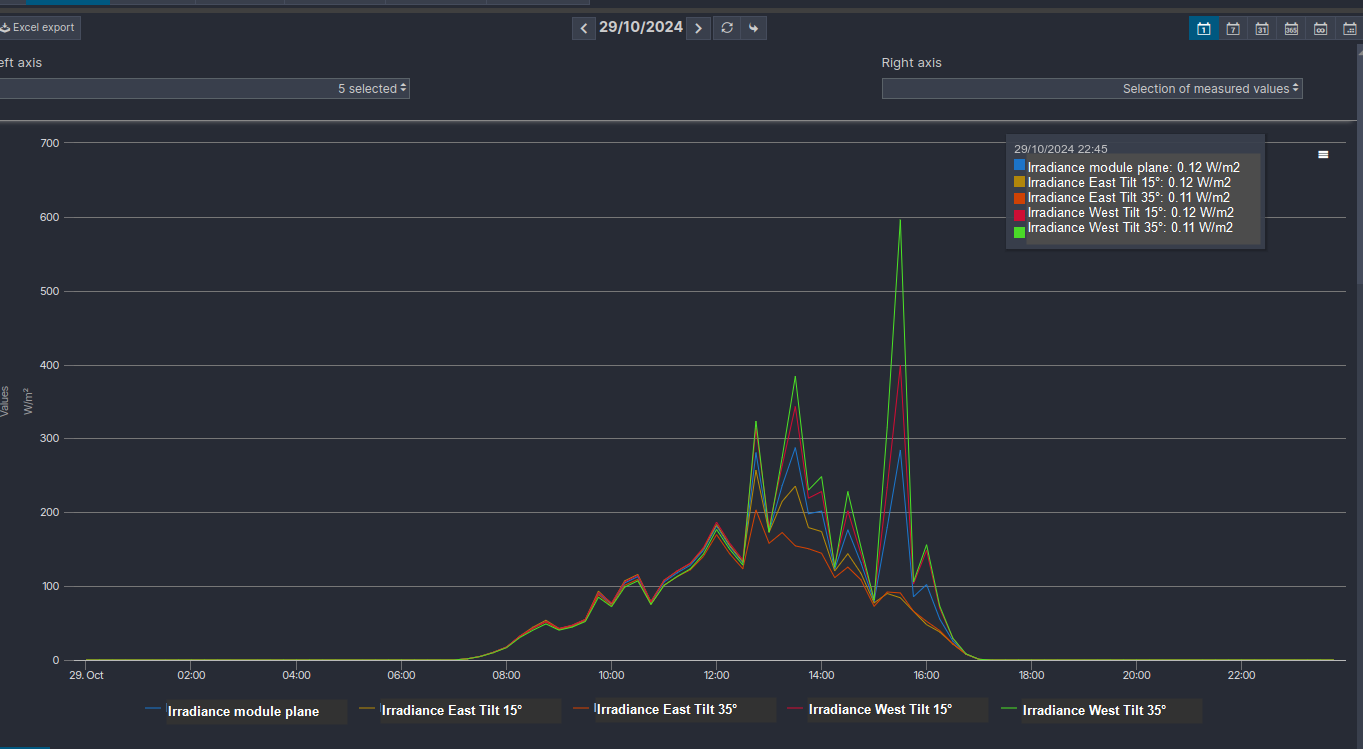Select the 1-day view icon
The image size is (1363, 749).
coord(1204,28)
